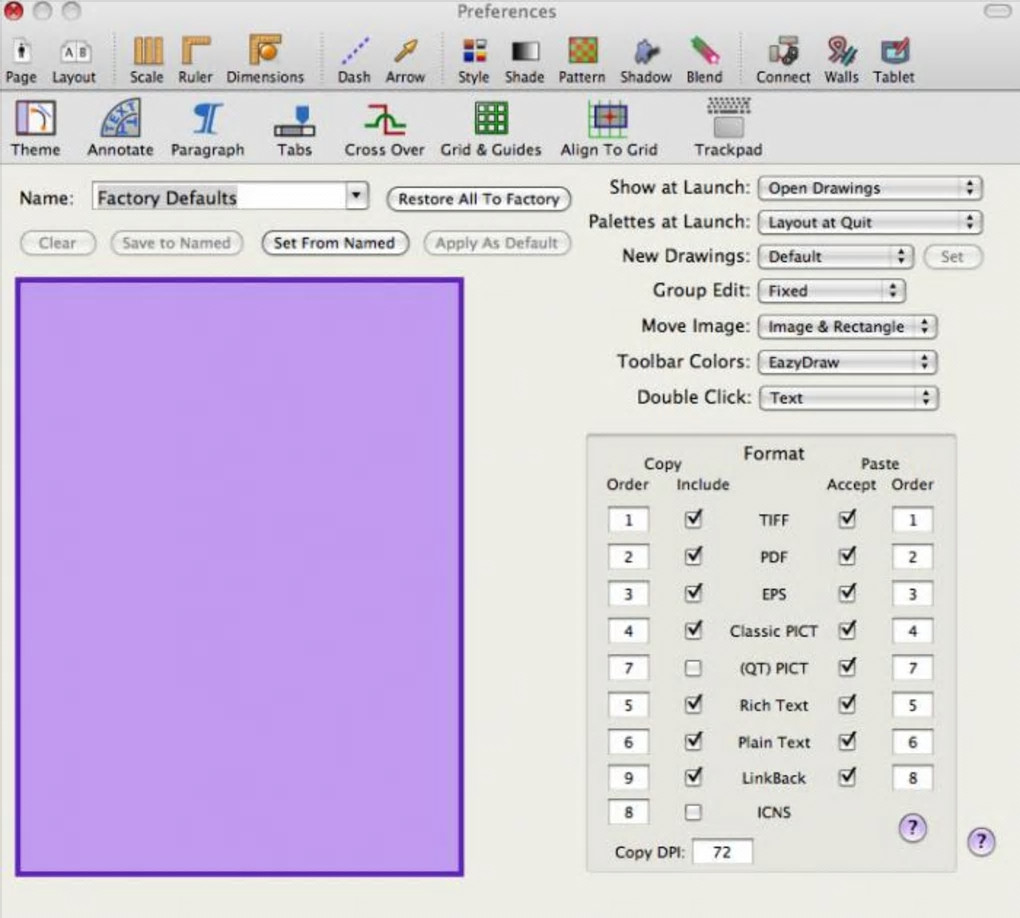Open the Walls preferences
Viewport: 1020px width, 918px height.
pos(842,61)
